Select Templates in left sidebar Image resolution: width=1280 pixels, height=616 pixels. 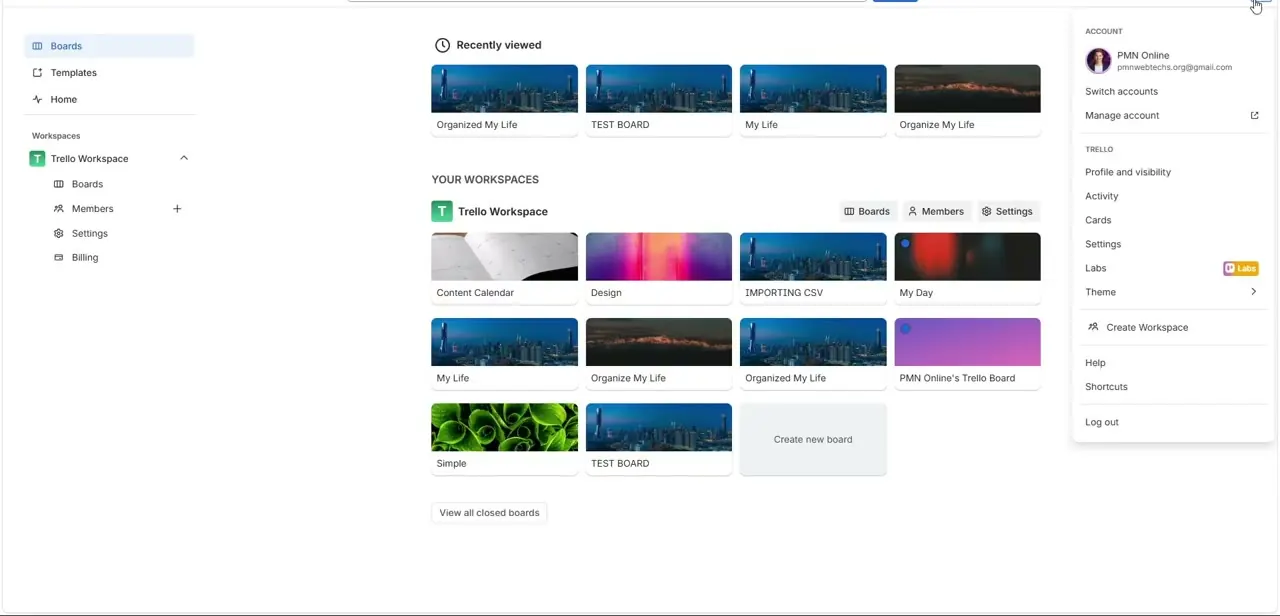(109, 73)
